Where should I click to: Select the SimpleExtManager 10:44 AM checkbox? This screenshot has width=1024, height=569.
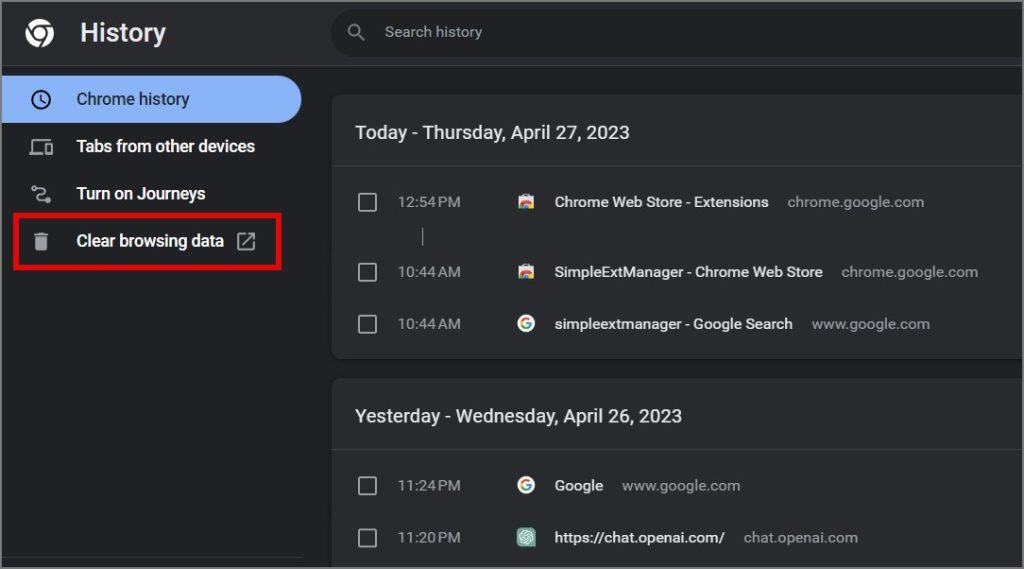coord(367,272)
